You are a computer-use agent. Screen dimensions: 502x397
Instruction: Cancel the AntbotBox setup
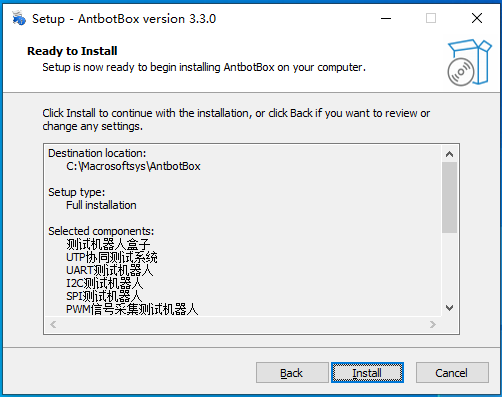pos(452,373)
